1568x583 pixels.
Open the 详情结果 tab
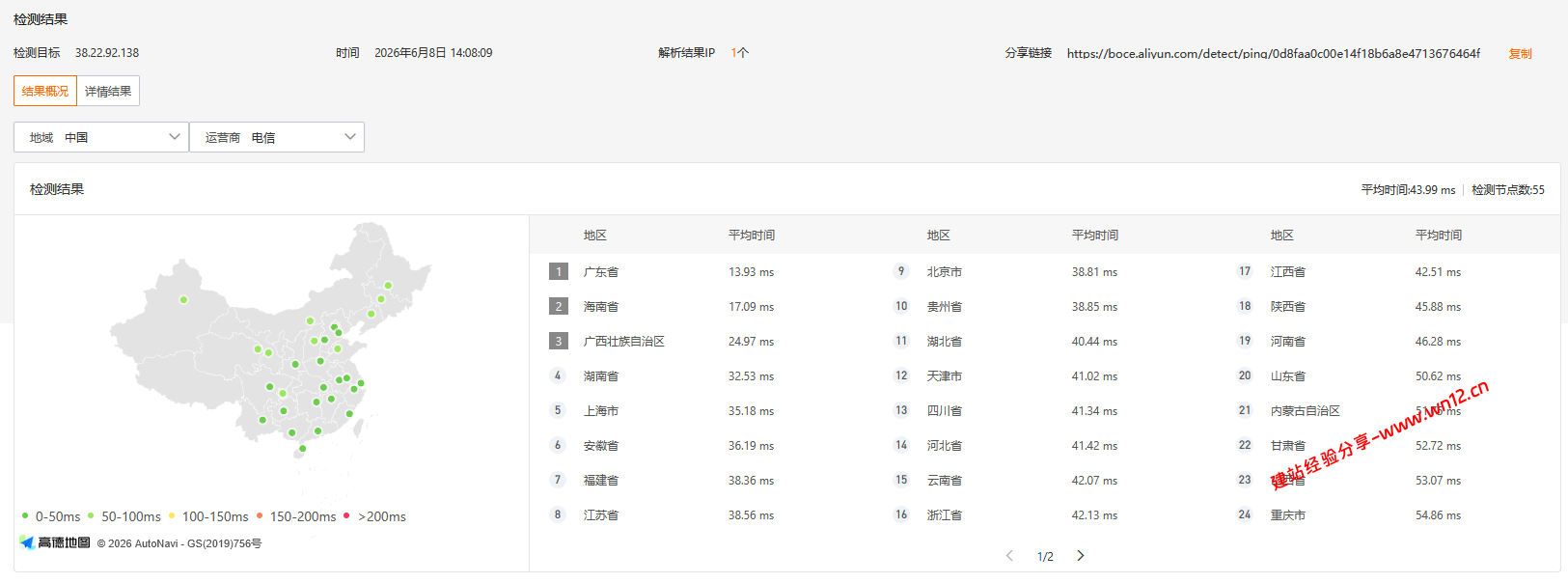coord(108,91)
